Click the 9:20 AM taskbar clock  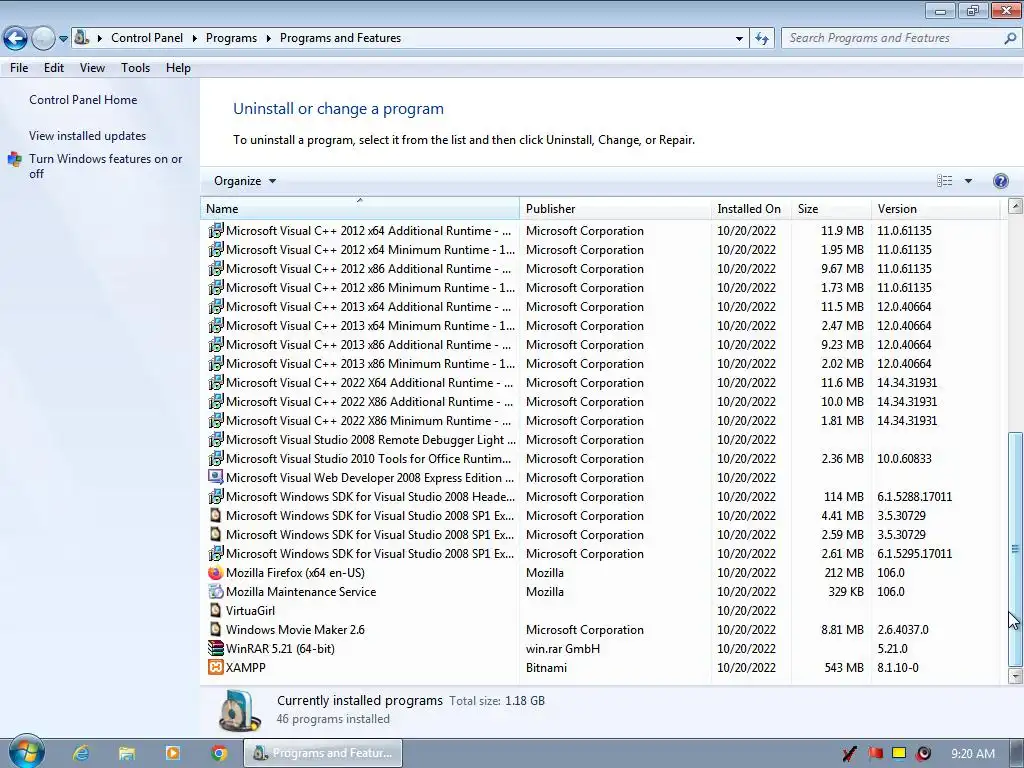(972, 754)
